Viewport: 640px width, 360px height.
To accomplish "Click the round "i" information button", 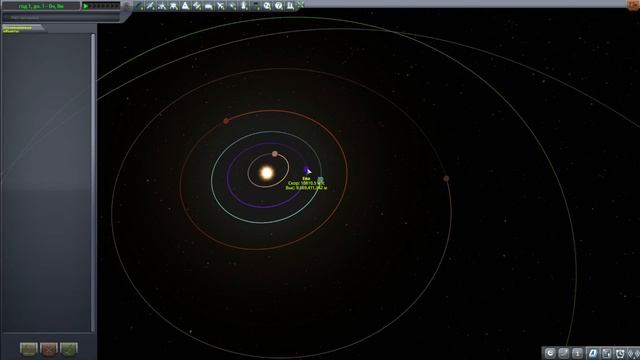I will coord(578,353).
